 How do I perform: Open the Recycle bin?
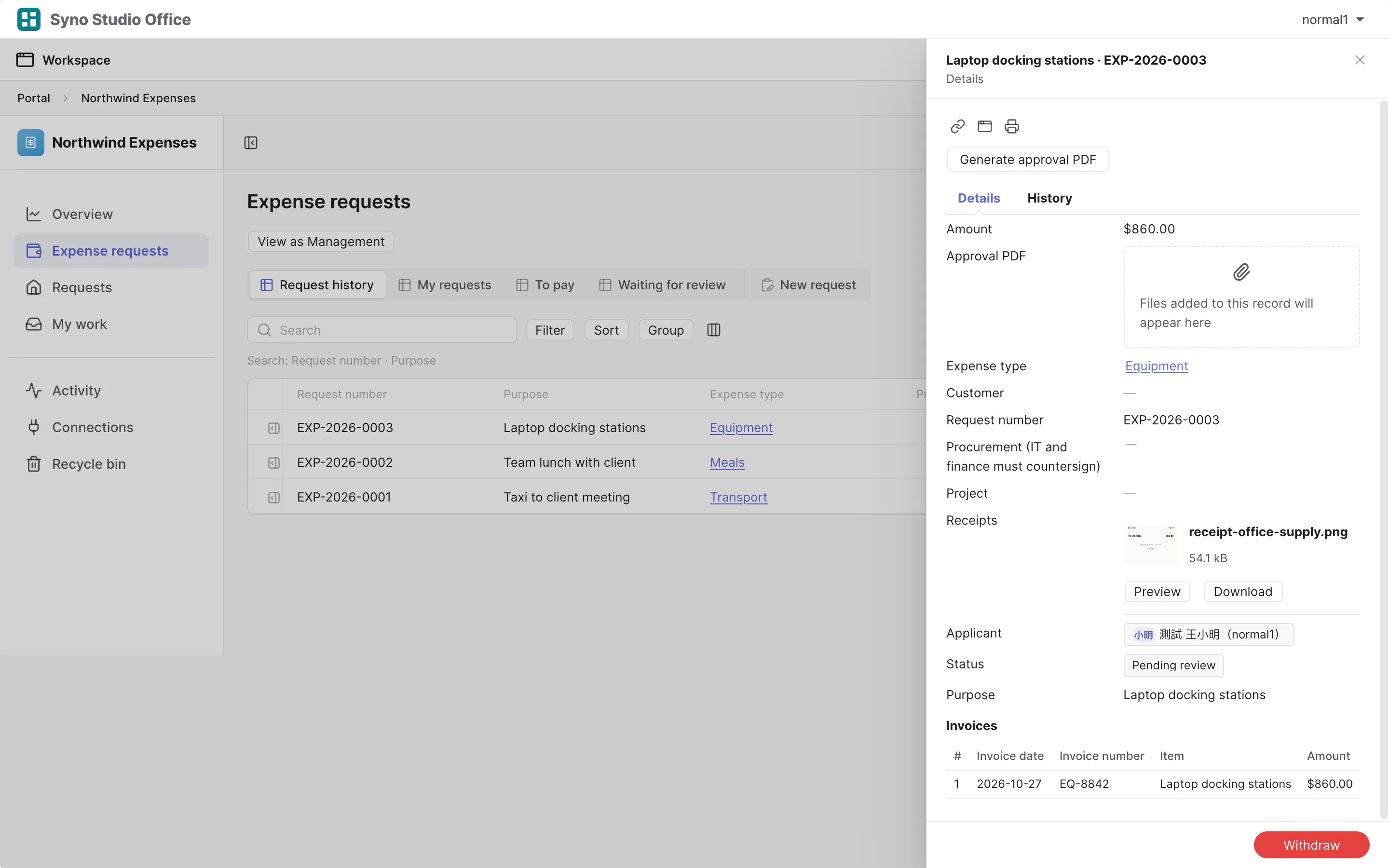111,464
